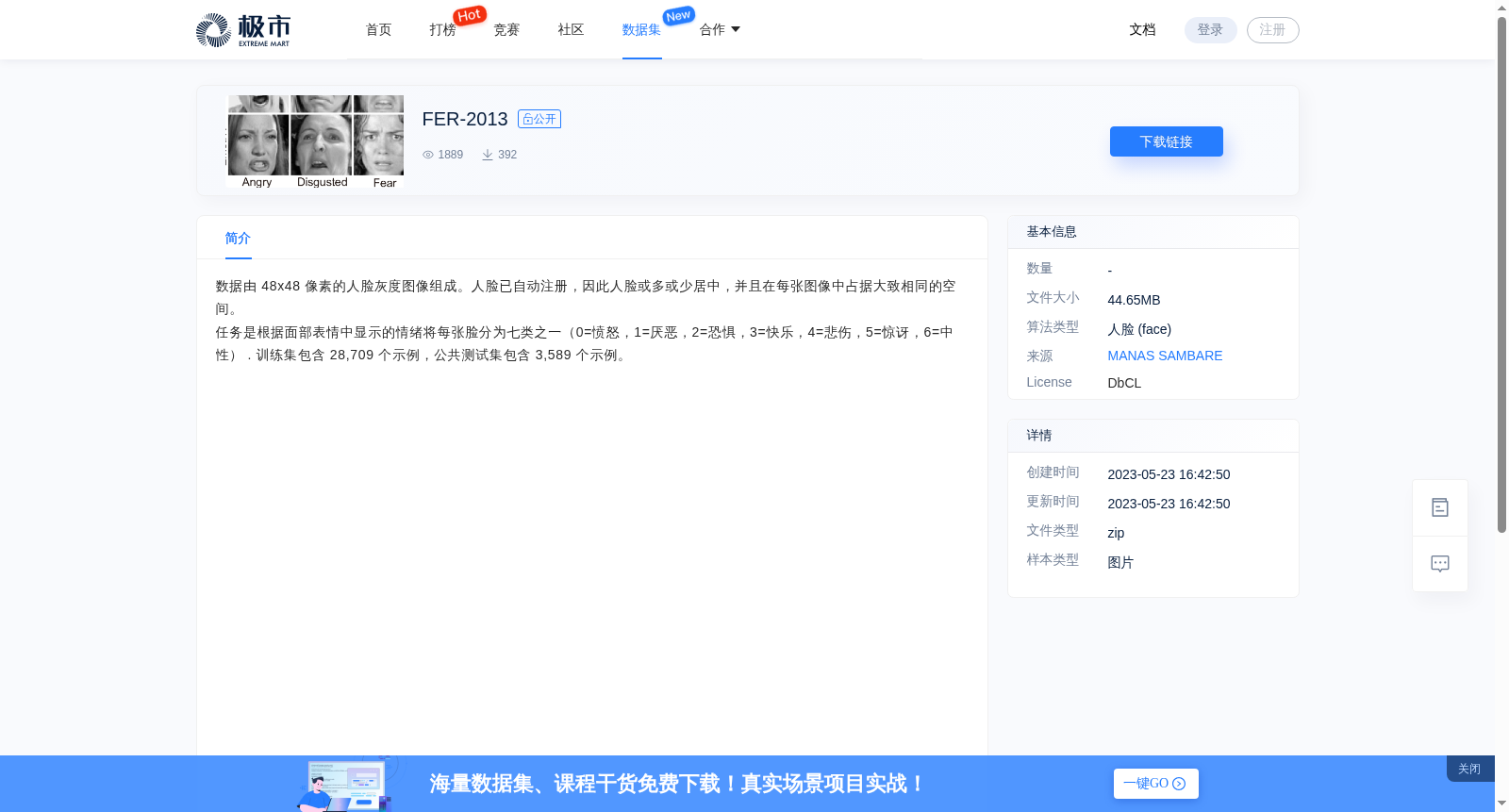Click the scrollbar up arrow
Viewport: 1509px width, 812px height.
(x=1501, y=8)
